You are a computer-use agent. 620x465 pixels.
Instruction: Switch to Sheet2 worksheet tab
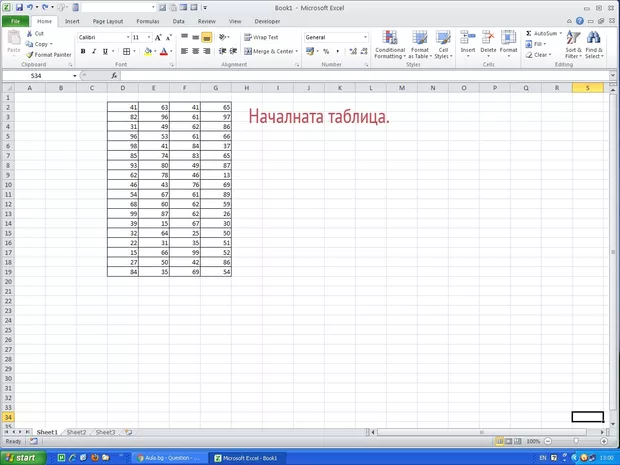point(76,432)
